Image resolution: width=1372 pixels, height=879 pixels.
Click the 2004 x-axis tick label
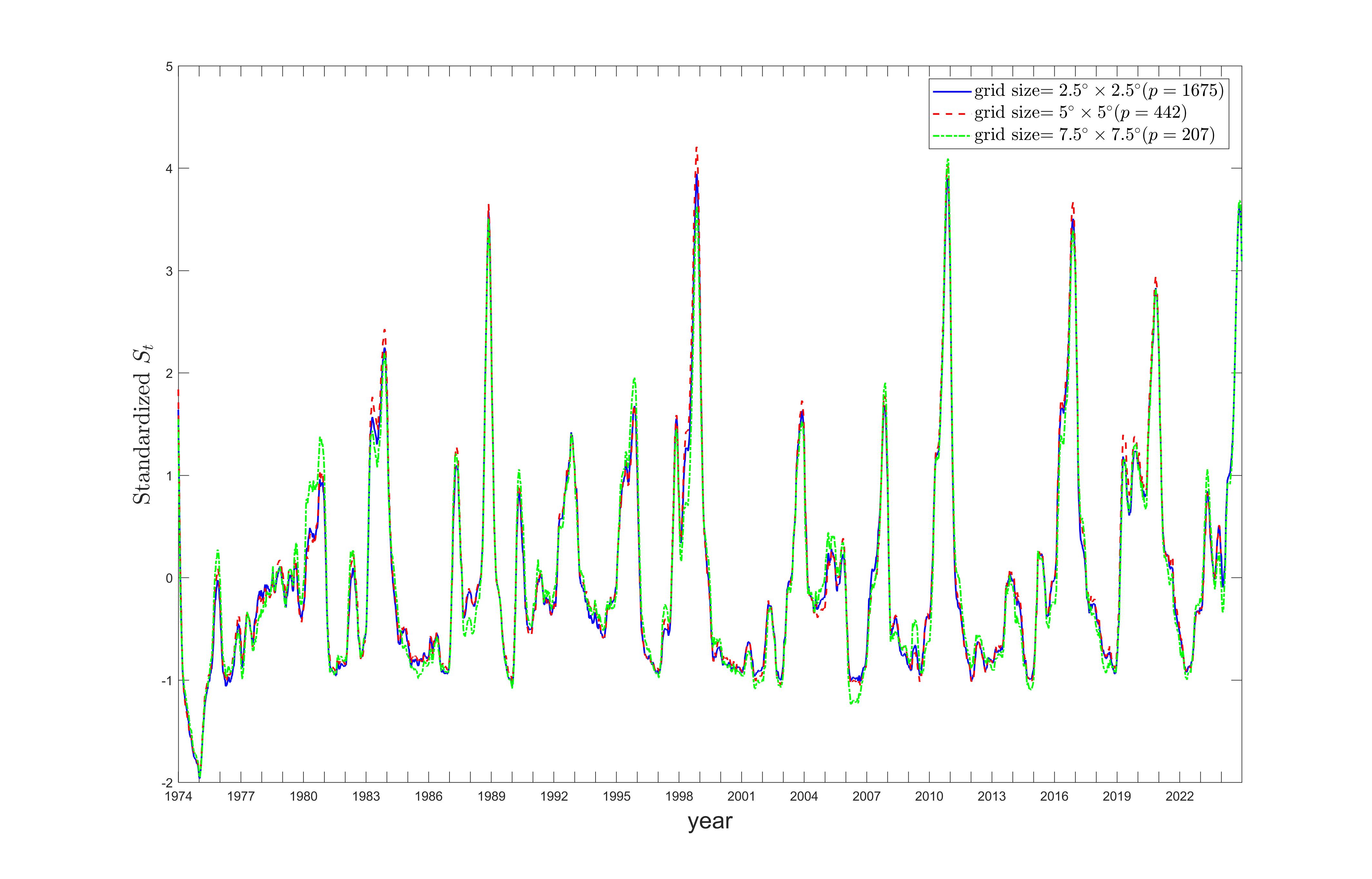click(804, 797)
